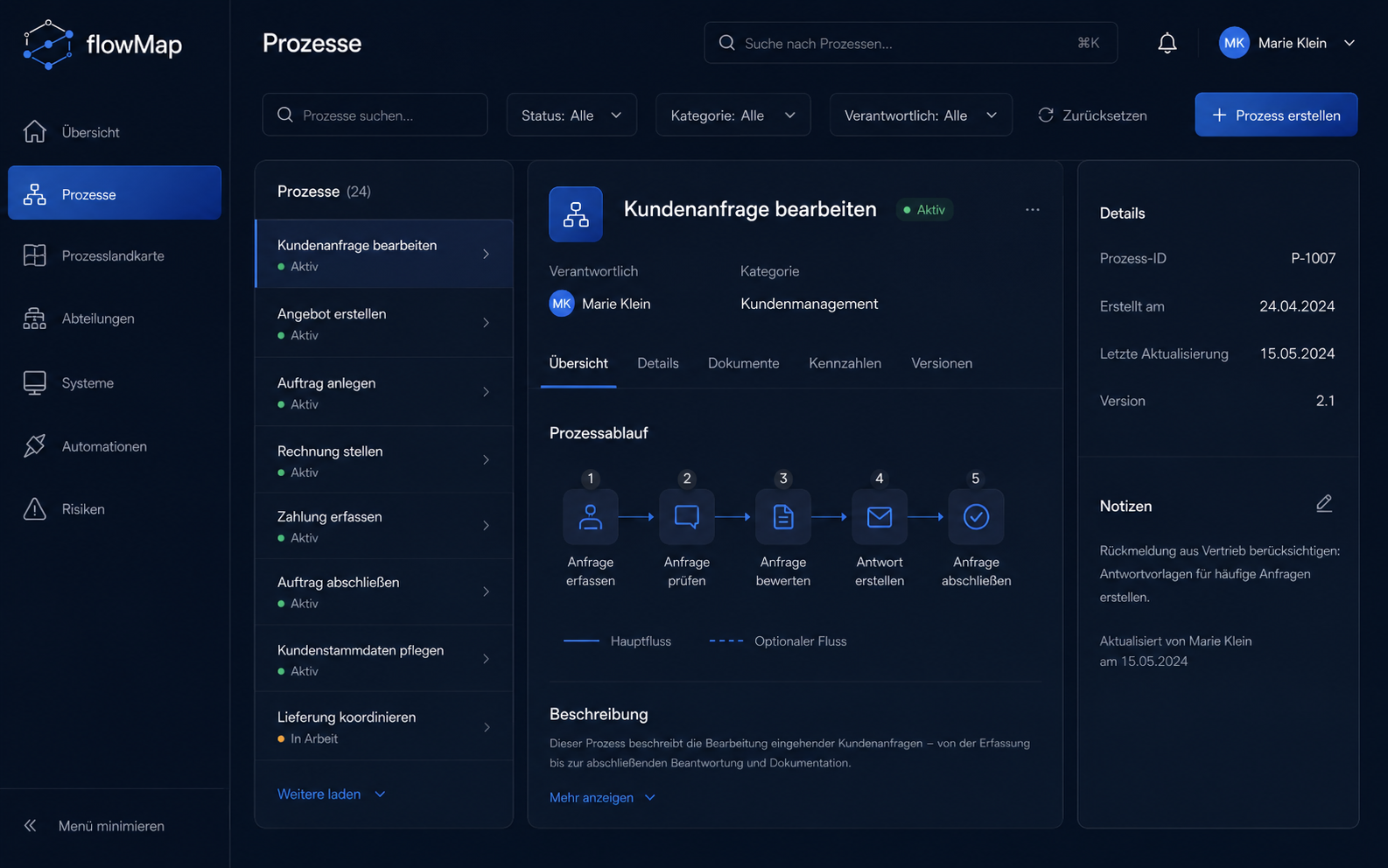Open the Prozesslandkarte view
The width and height of the screenshot is (1388, 868).
click(115, 255)
